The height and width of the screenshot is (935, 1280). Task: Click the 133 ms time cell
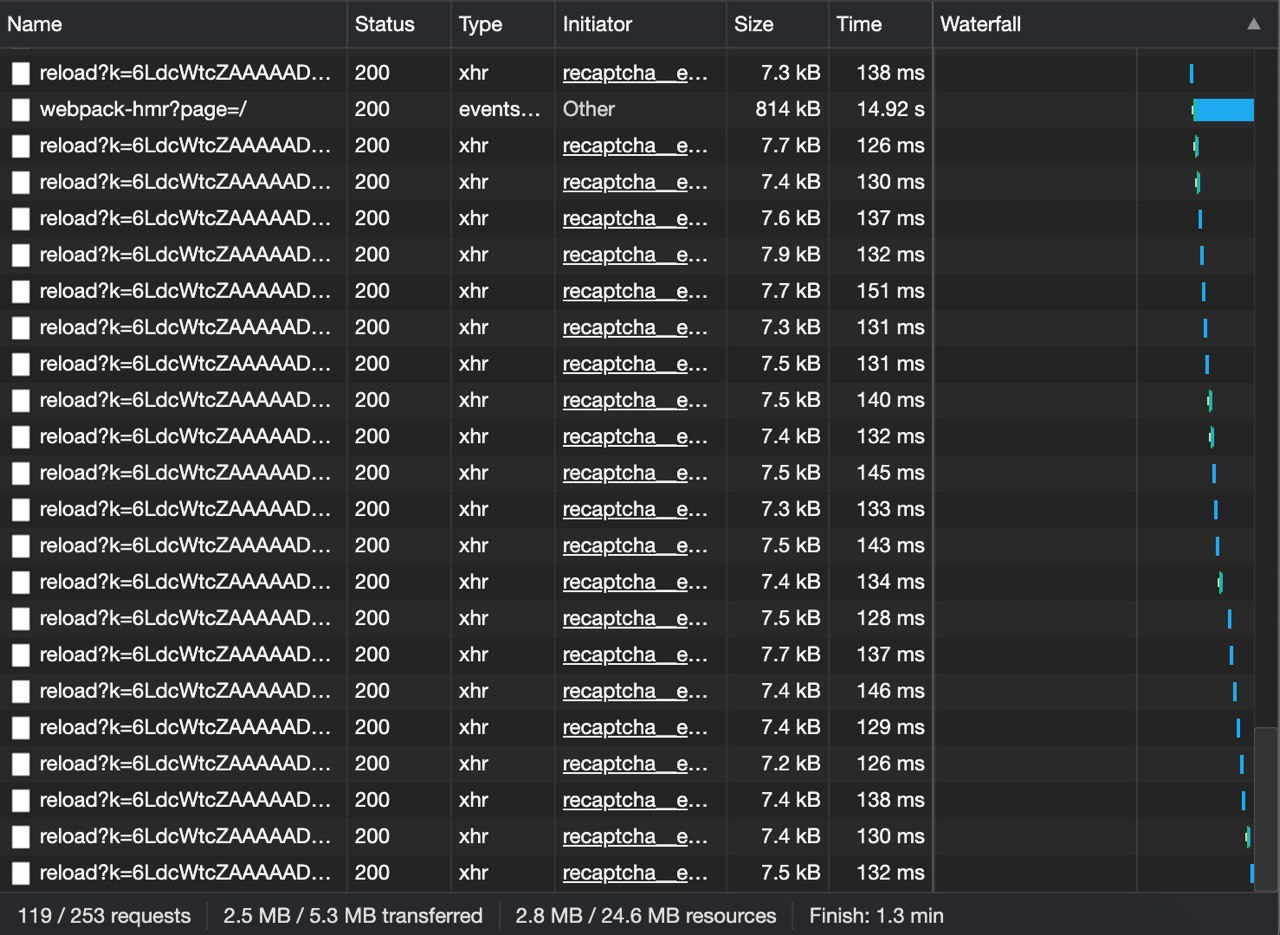[x=891, y=509]
